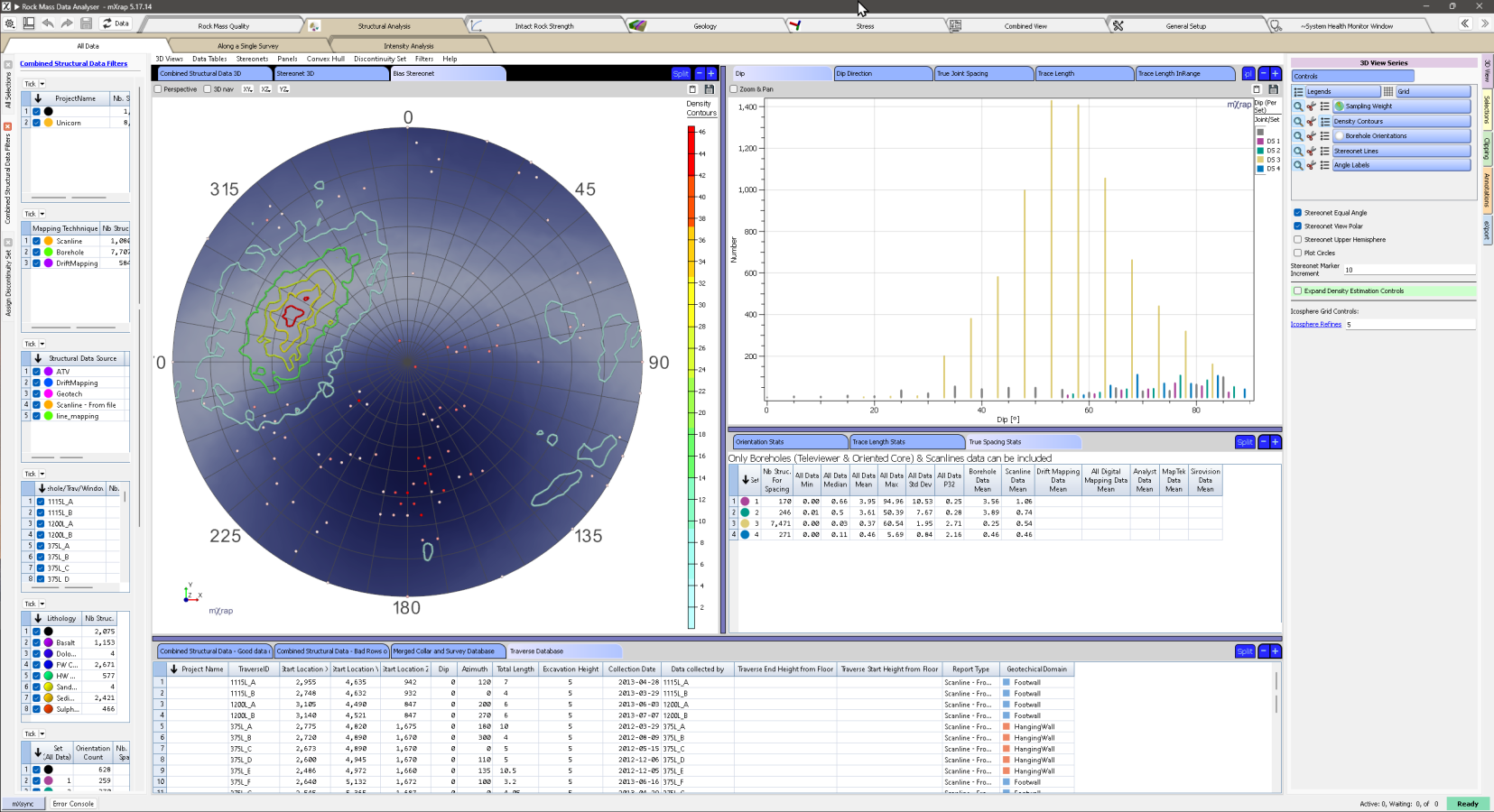Click the minus button on the Dip chart panel
Screen dimensions: 1494x812
pyautogui.click(x=1263, y=73)
